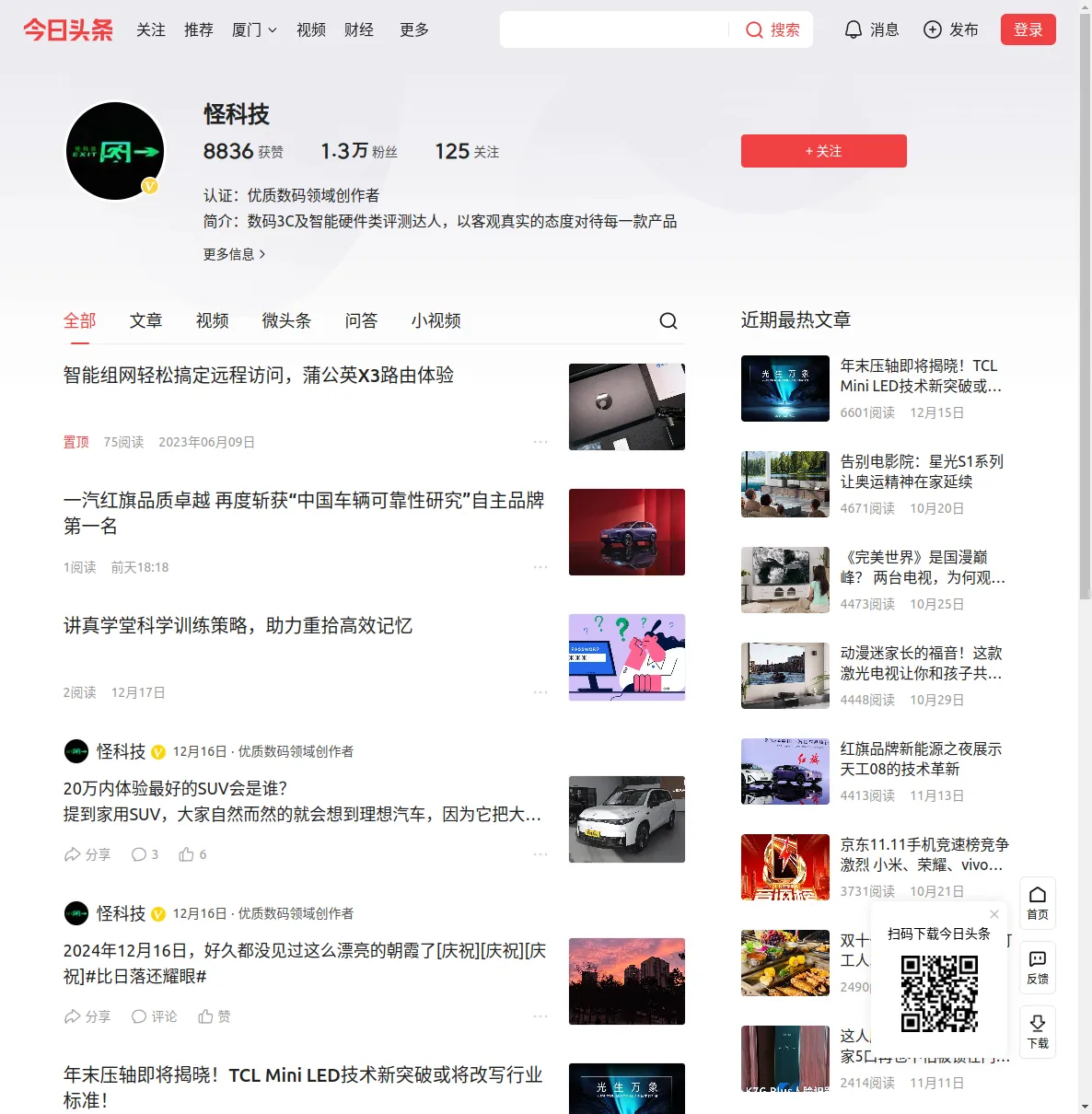The height and width of the screenshot is (1114, 1092).
Task: Like the SUV post with 6 likes
Action: 192,854
